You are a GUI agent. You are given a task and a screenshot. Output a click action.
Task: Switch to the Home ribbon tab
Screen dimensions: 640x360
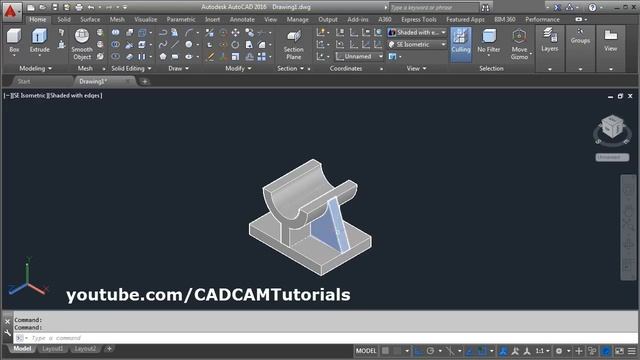(x=38, y=19)
